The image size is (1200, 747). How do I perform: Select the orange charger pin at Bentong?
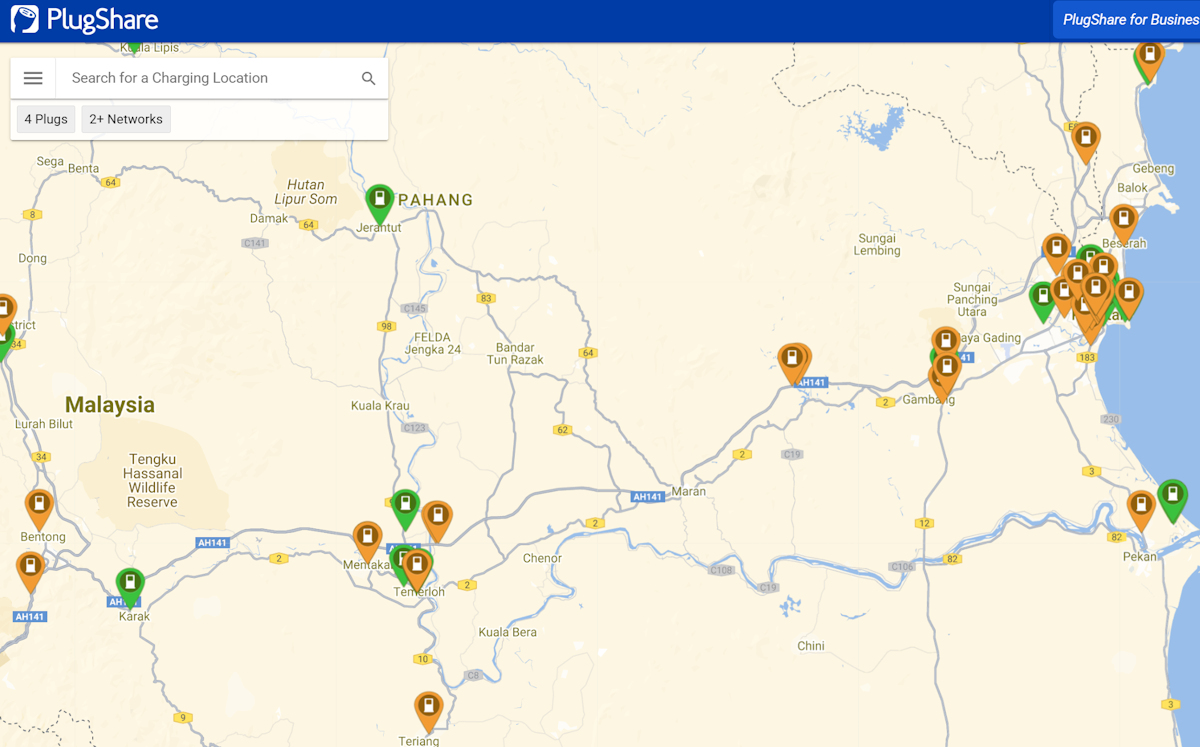(x=39, y=506)
